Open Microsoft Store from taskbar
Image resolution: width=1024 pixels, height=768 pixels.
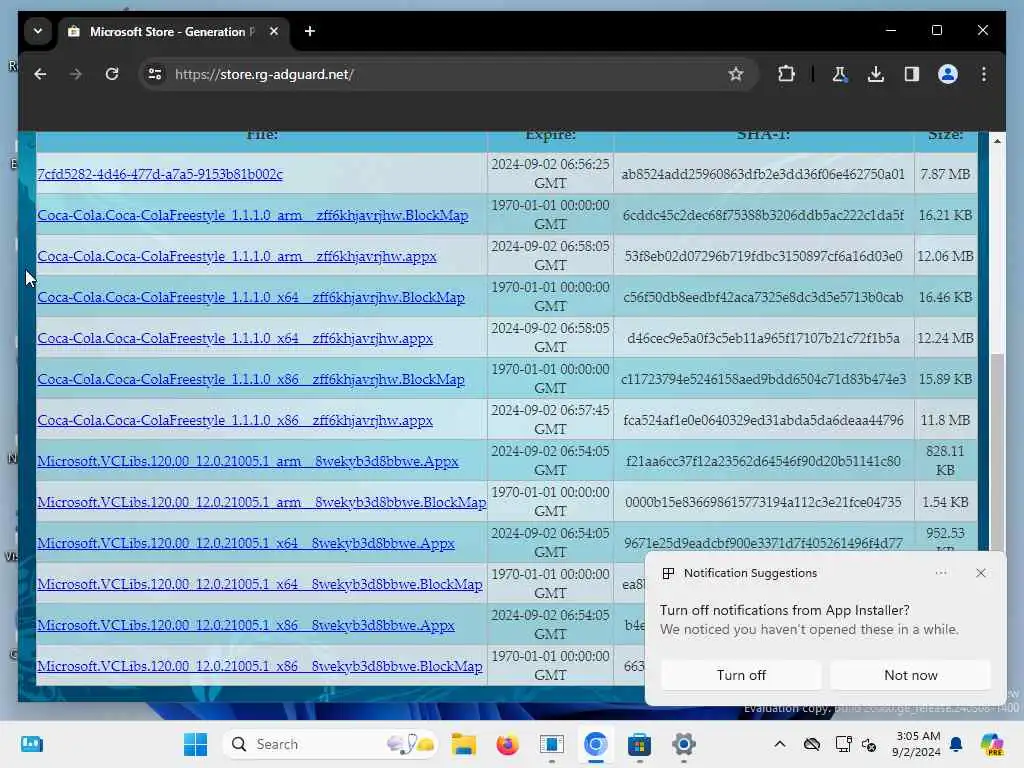coord(639,744)
